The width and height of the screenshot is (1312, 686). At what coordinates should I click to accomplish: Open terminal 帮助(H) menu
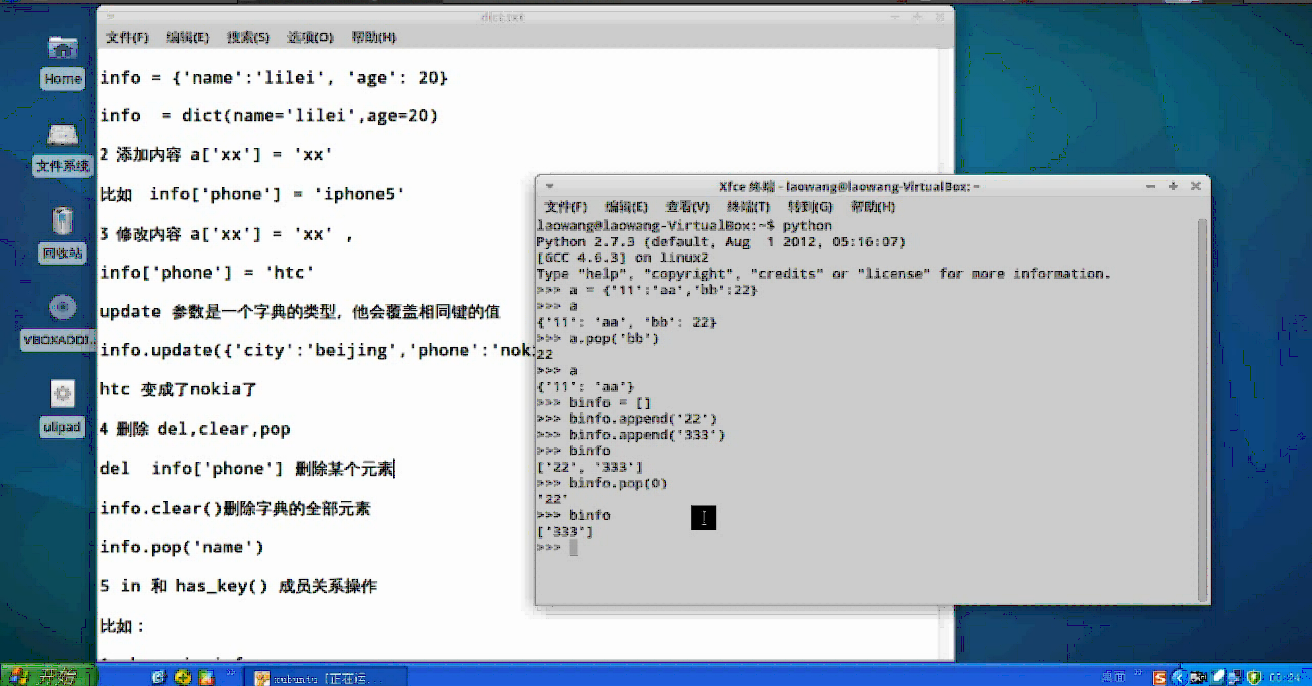tap(873, 207)
